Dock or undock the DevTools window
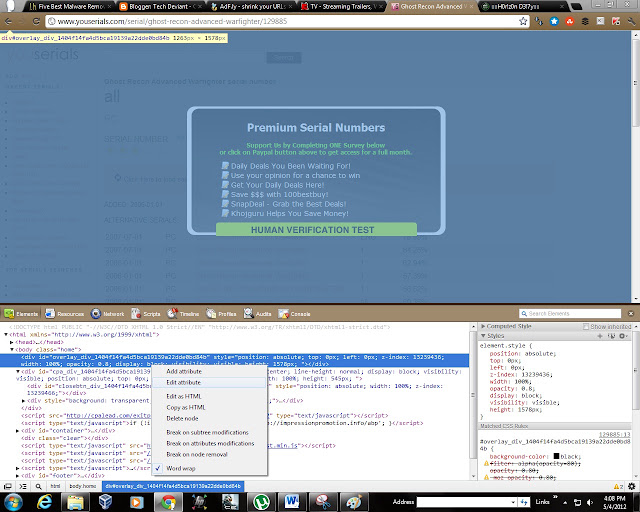The height and width of the screenshot is (512, 640). [x=8, y=486]
